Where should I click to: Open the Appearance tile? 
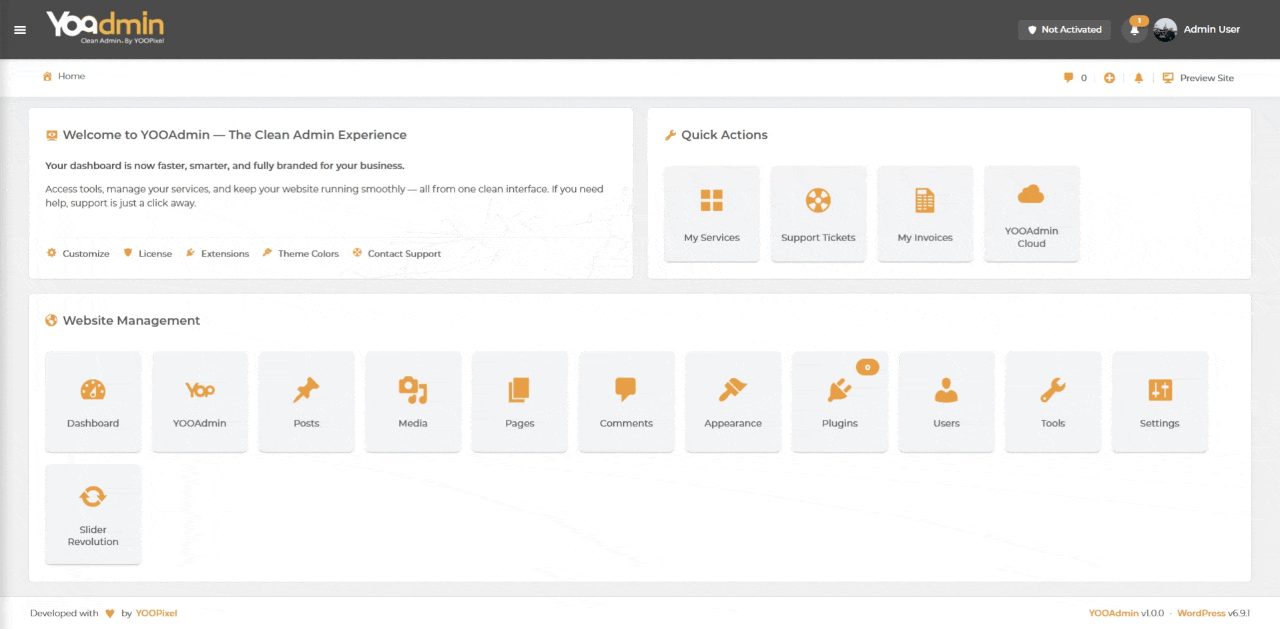733,401
